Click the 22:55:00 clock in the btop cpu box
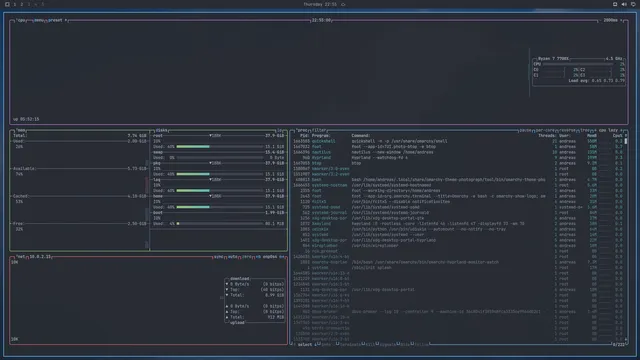 tap(321, 20)
